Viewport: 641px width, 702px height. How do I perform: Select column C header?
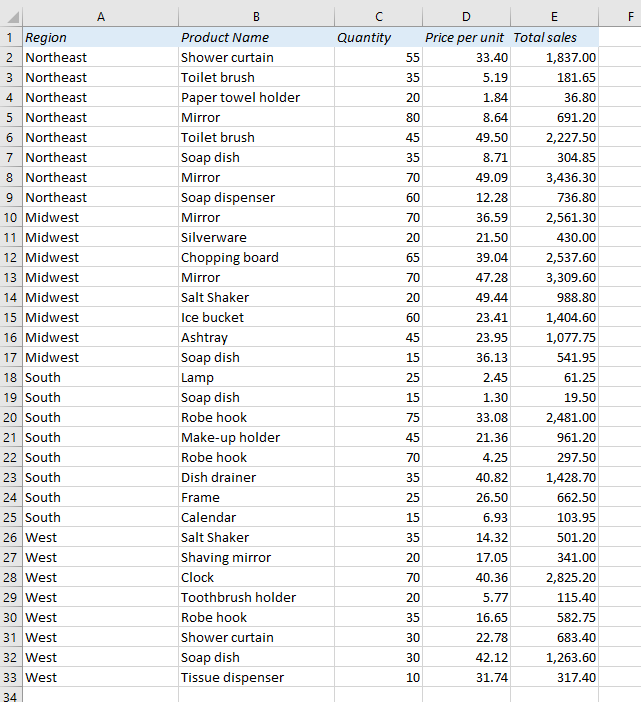[378, 17]
